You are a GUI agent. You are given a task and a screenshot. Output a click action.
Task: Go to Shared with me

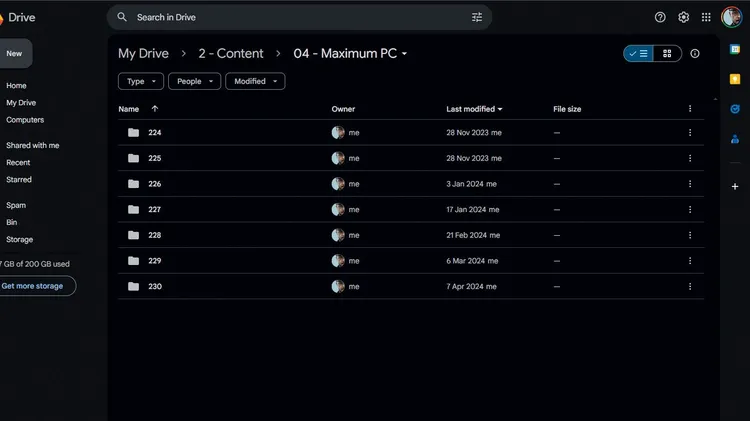click(x=33, y=145)
